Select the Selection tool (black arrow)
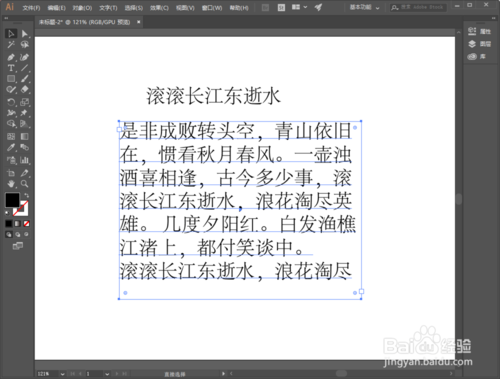Viewport: 500px width, 379px height. (x=11, y=34)
